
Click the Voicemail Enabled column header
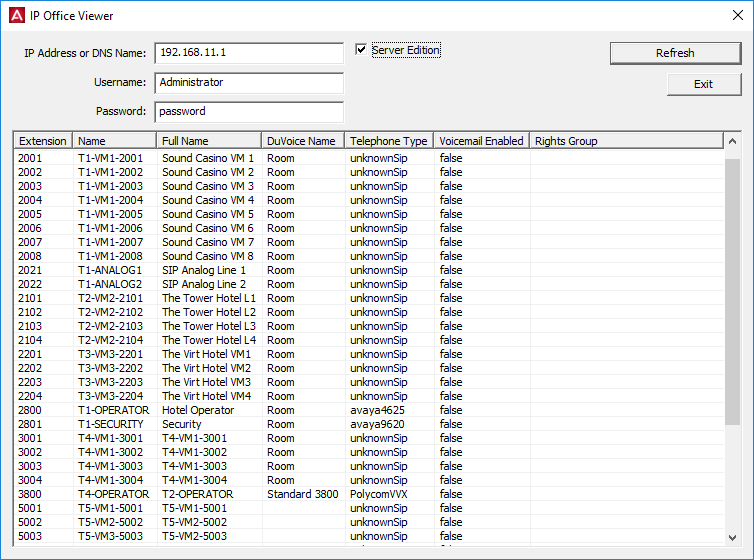481,141
